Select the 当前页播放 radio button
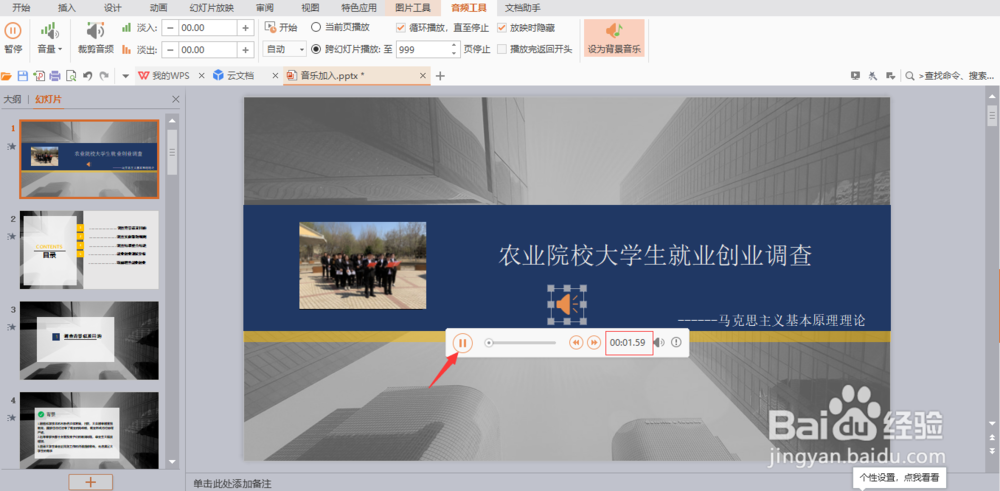Image resolution: width=1000 pixels, height=491 pixels. coord(316,27)
